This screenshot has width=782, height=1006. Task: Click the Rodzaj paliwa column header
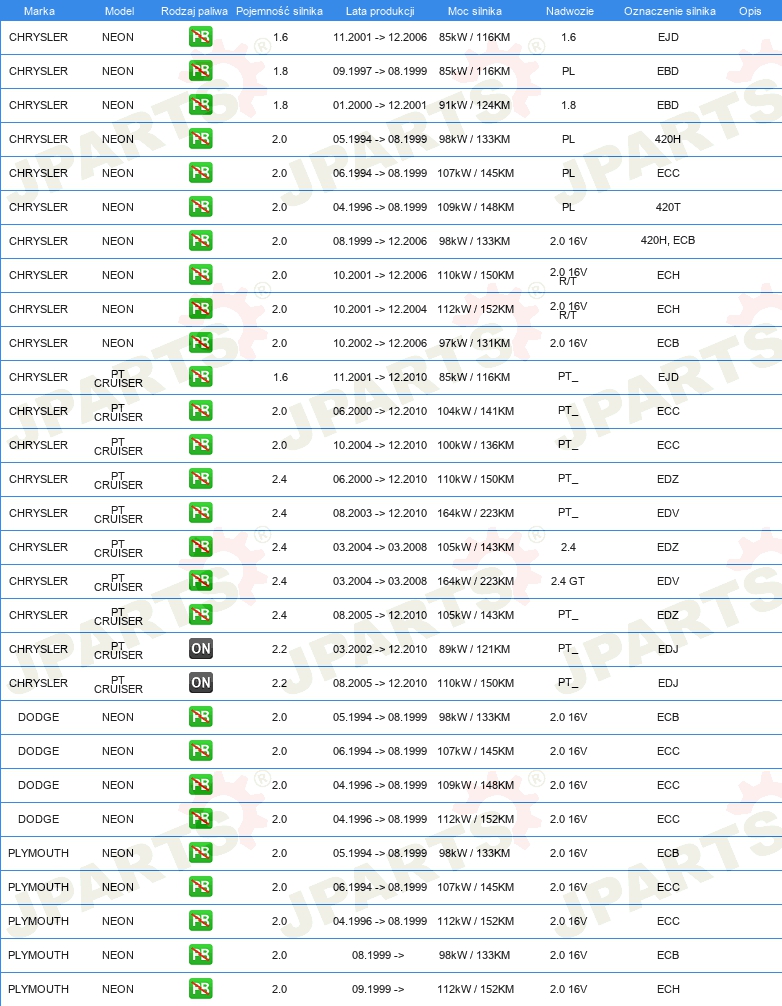[194, 11]
